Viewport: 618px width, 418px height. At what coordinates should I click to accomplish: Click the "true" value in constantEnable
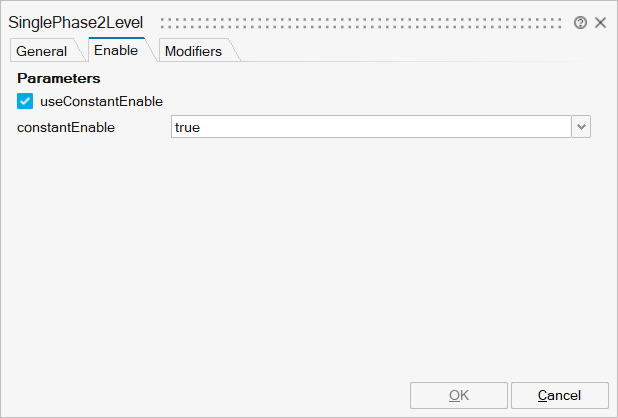[188, 127]
